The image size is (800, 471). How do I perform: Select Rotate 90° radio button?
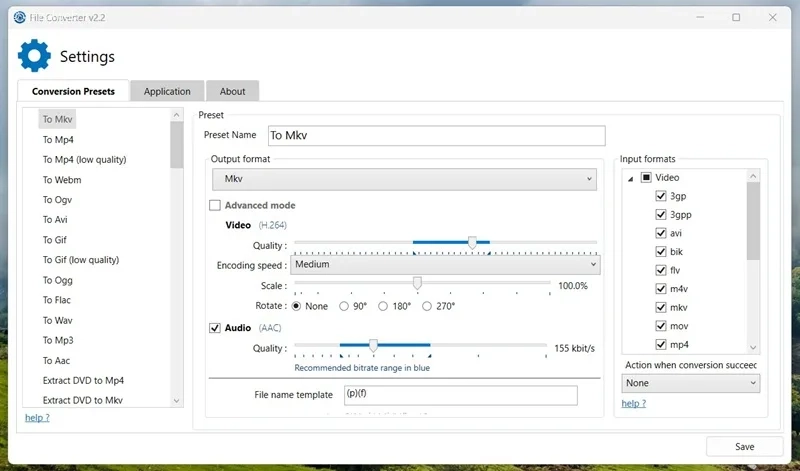[344, 306]
